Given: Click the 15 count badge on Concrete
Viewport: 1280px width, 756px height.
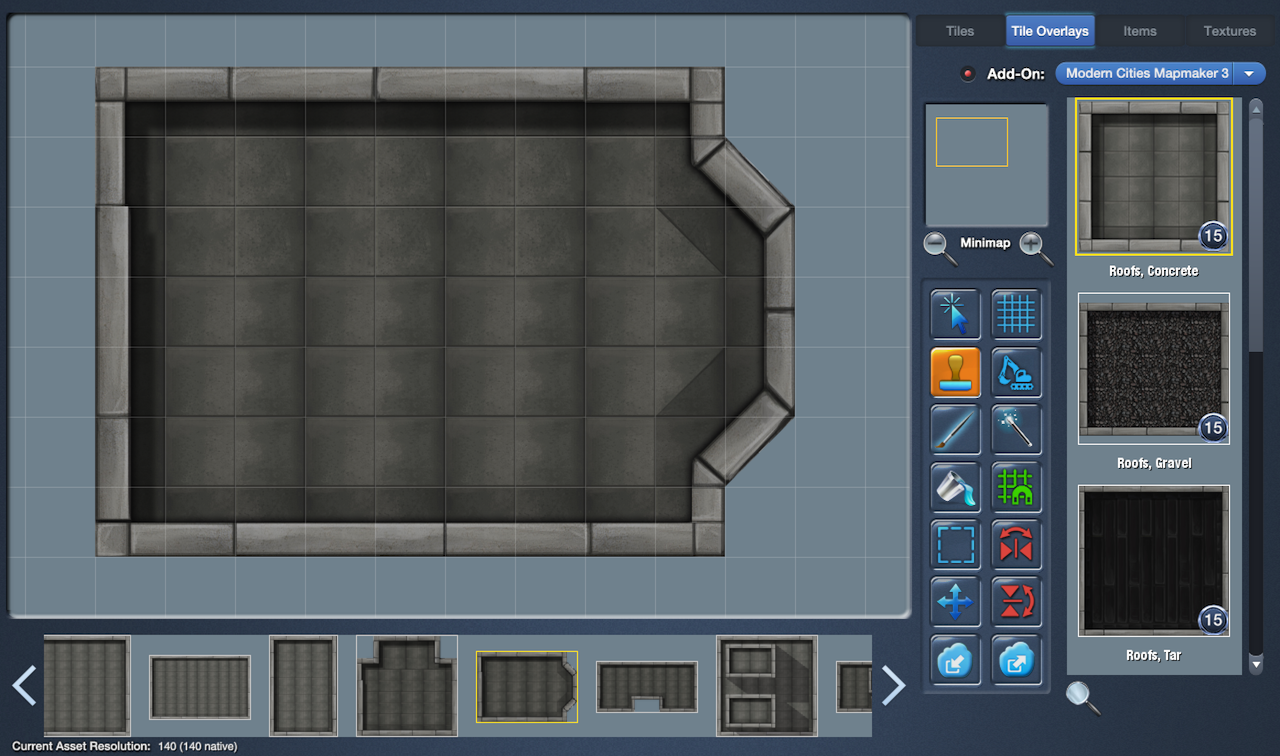Looking at the screenshot, I should point(1213,236).
